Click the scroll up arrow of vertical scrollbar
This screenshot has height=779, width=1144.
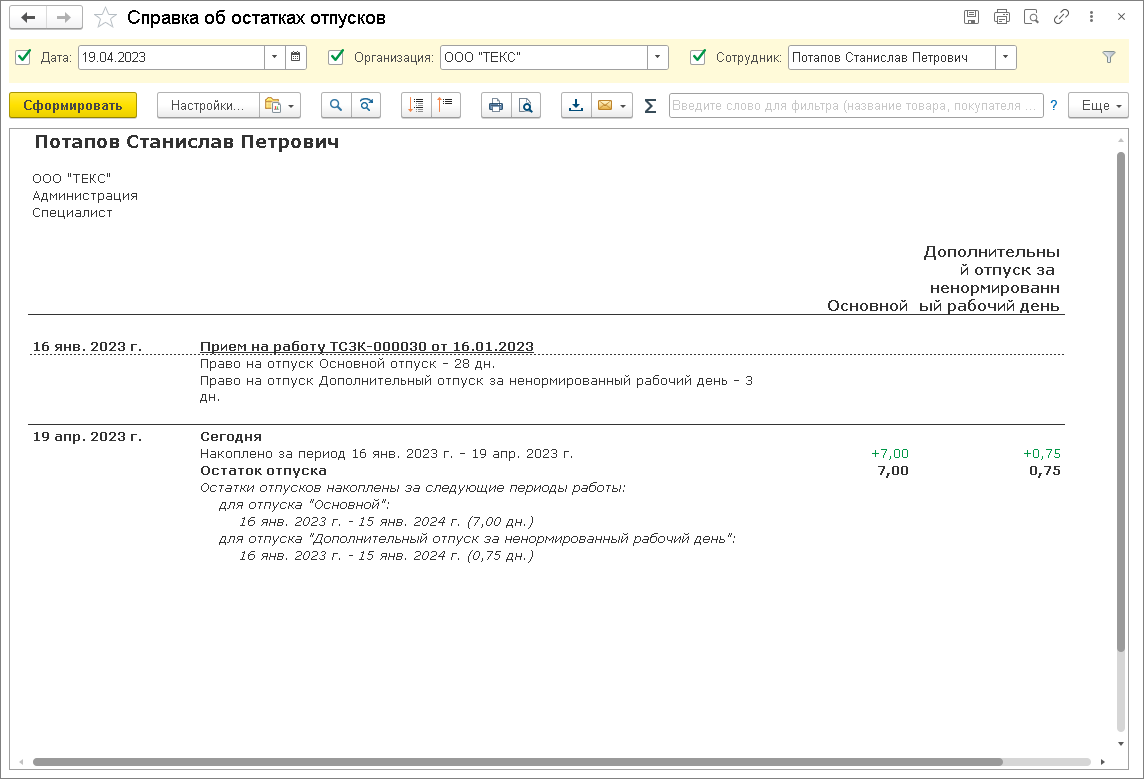[x=1121, y=139]
